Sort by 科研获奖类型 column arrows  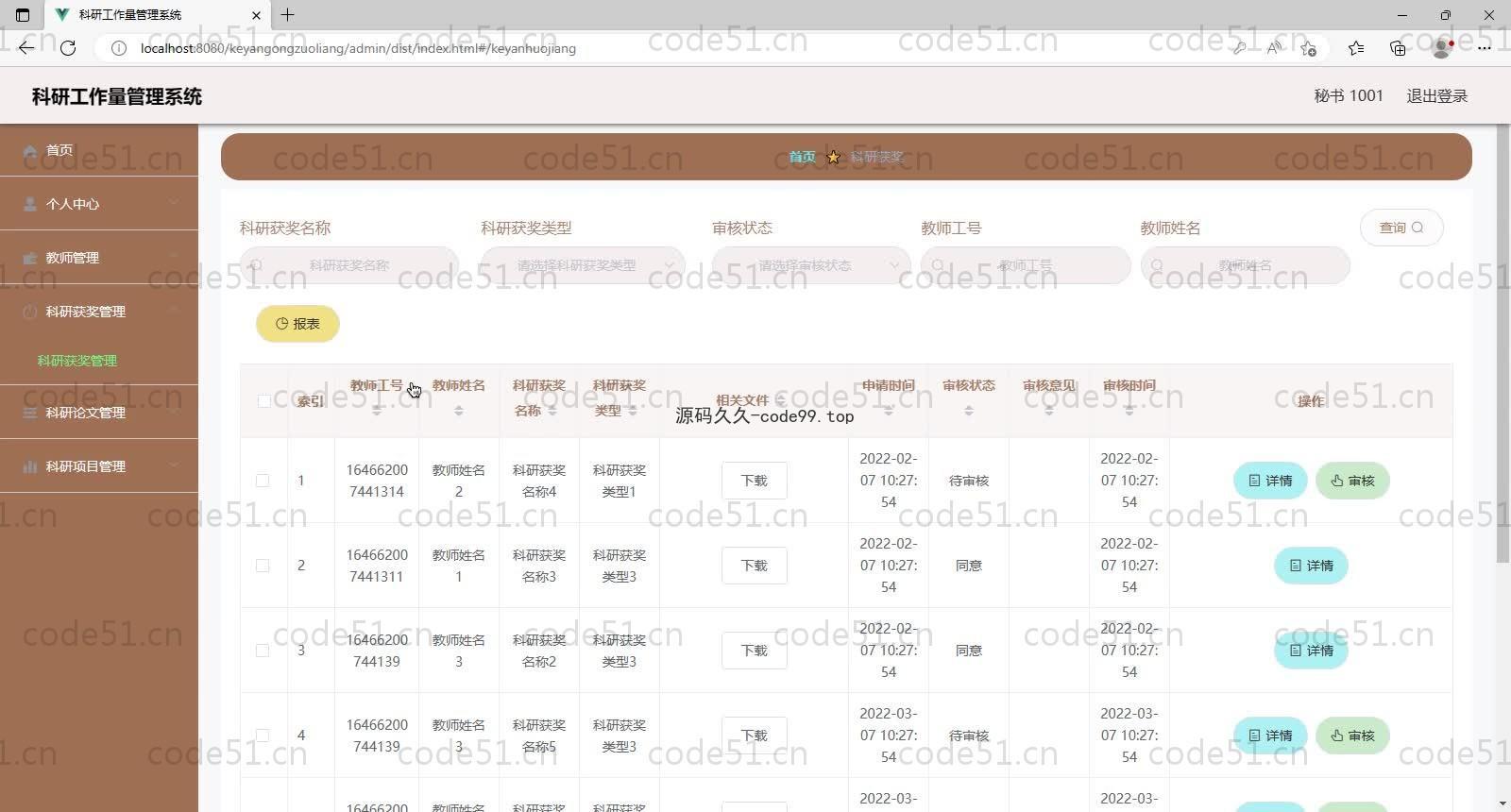coord(633,411)
